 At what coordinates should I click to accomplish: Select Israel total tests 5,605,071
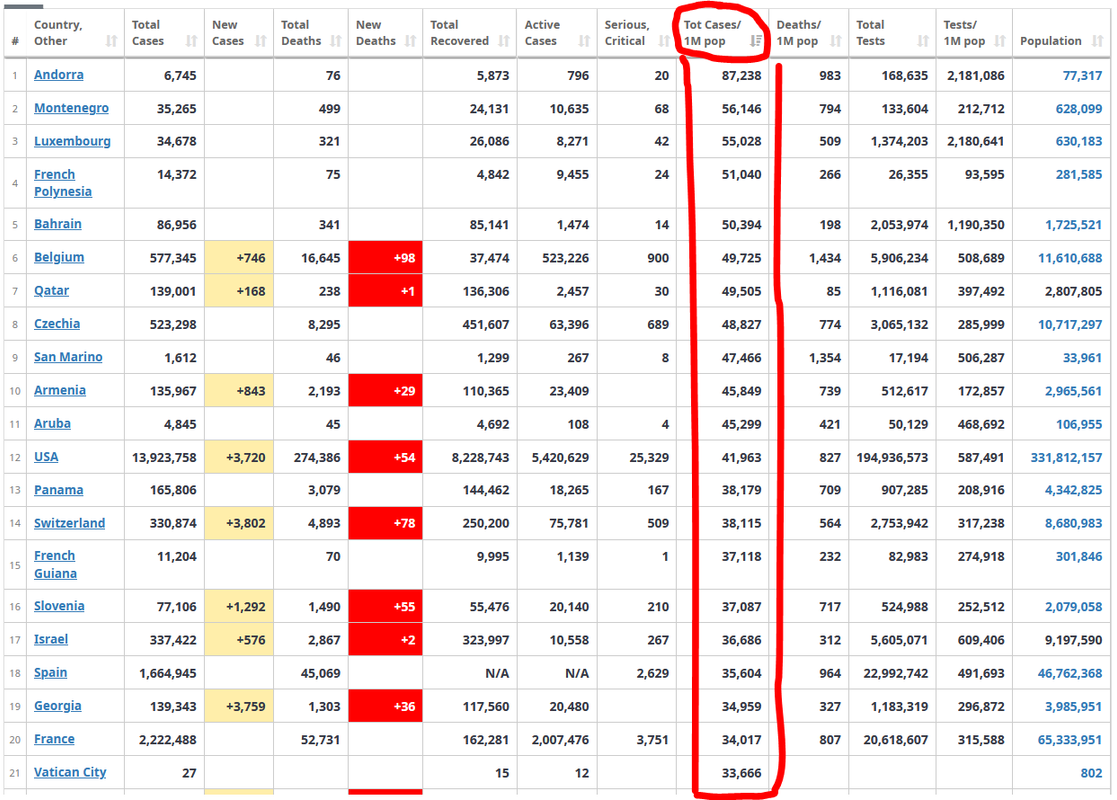899,640
